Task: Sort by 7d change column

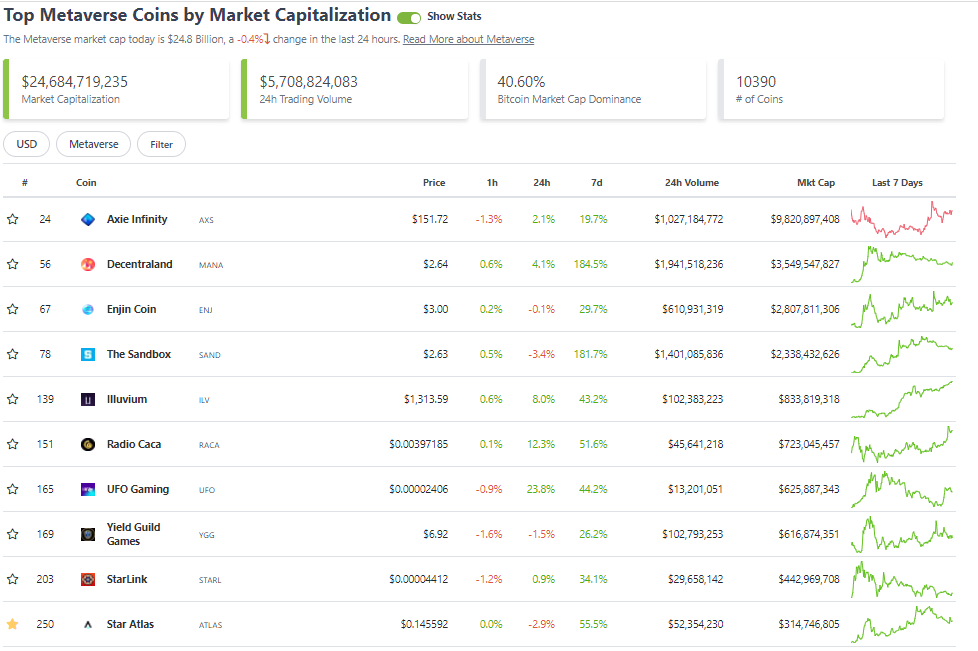Action: coord(597,183)
